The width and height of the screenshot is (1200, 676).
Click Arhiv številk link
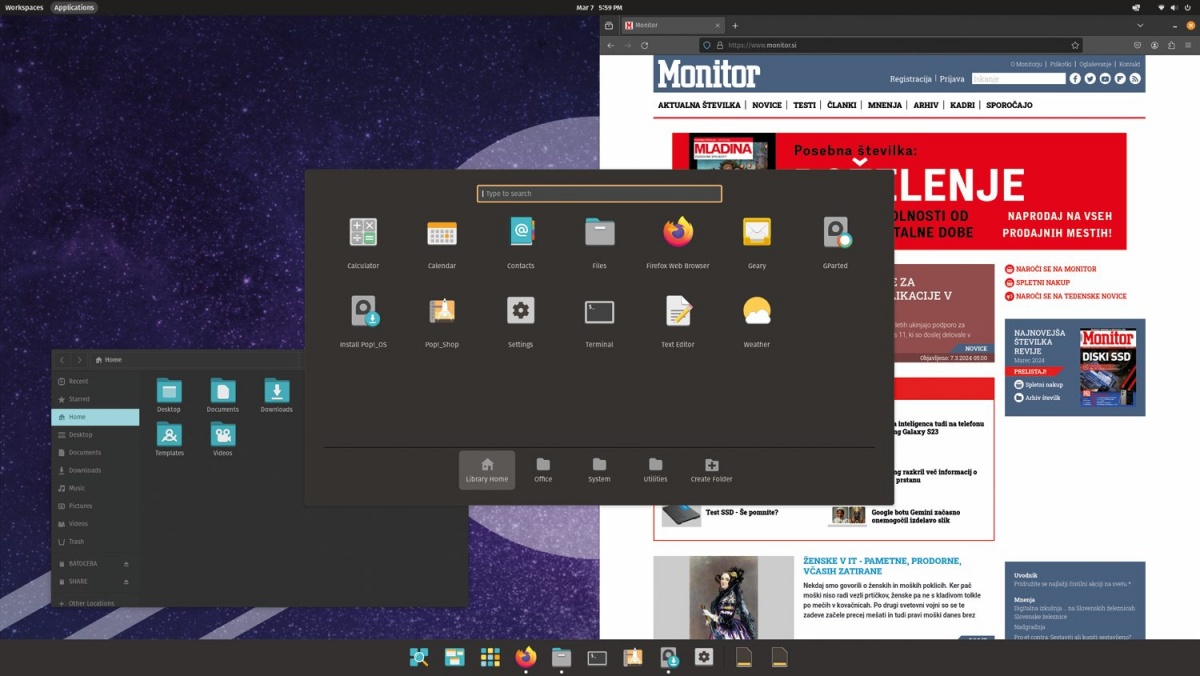1042,397
